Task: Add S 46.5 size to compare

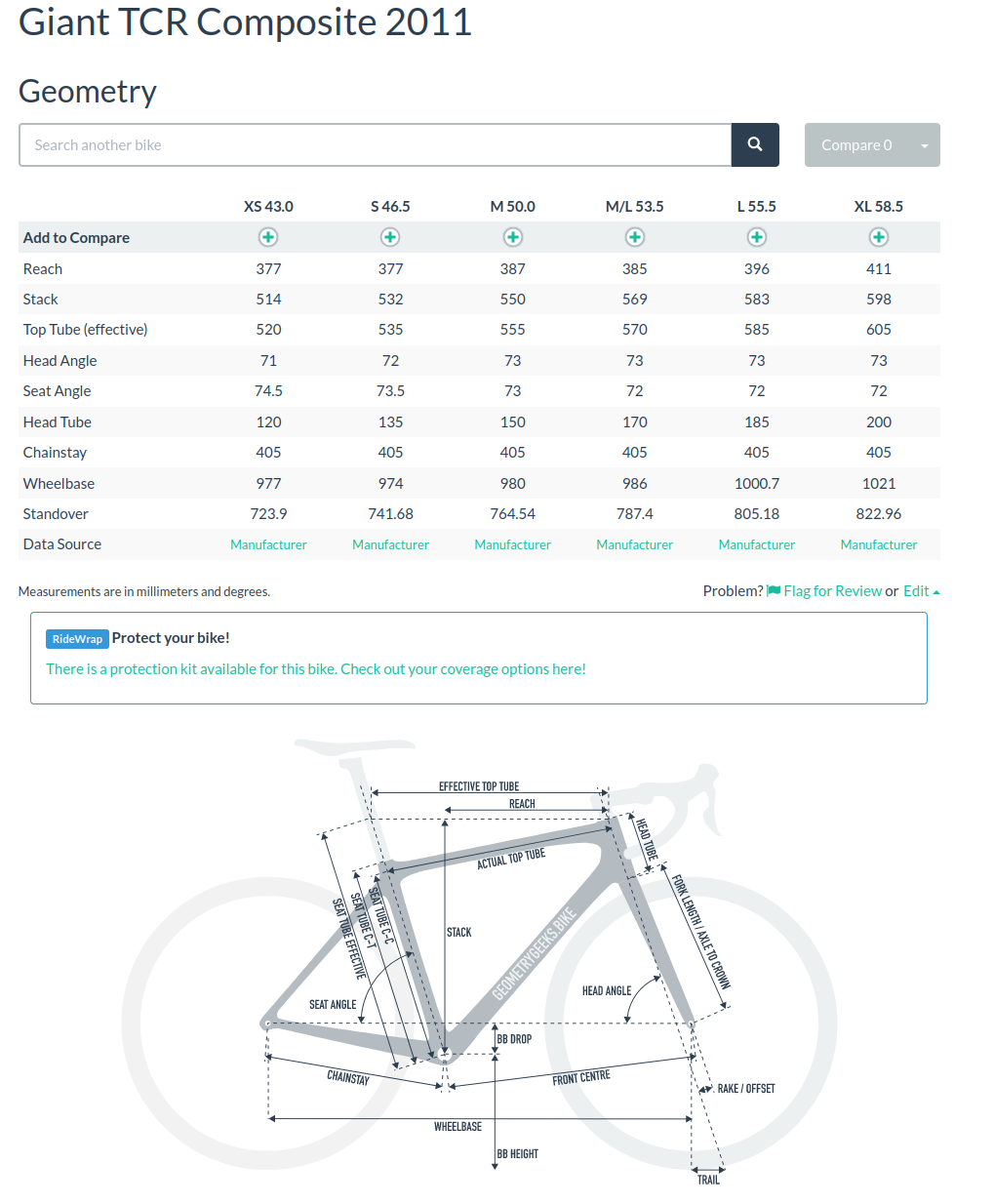Action: [x=390, y=237]
